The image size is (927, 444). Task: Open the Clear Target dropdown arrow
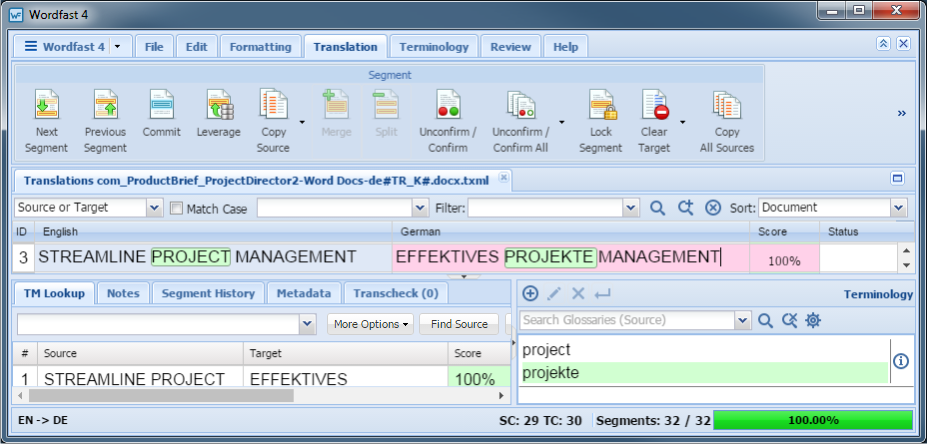682,122
